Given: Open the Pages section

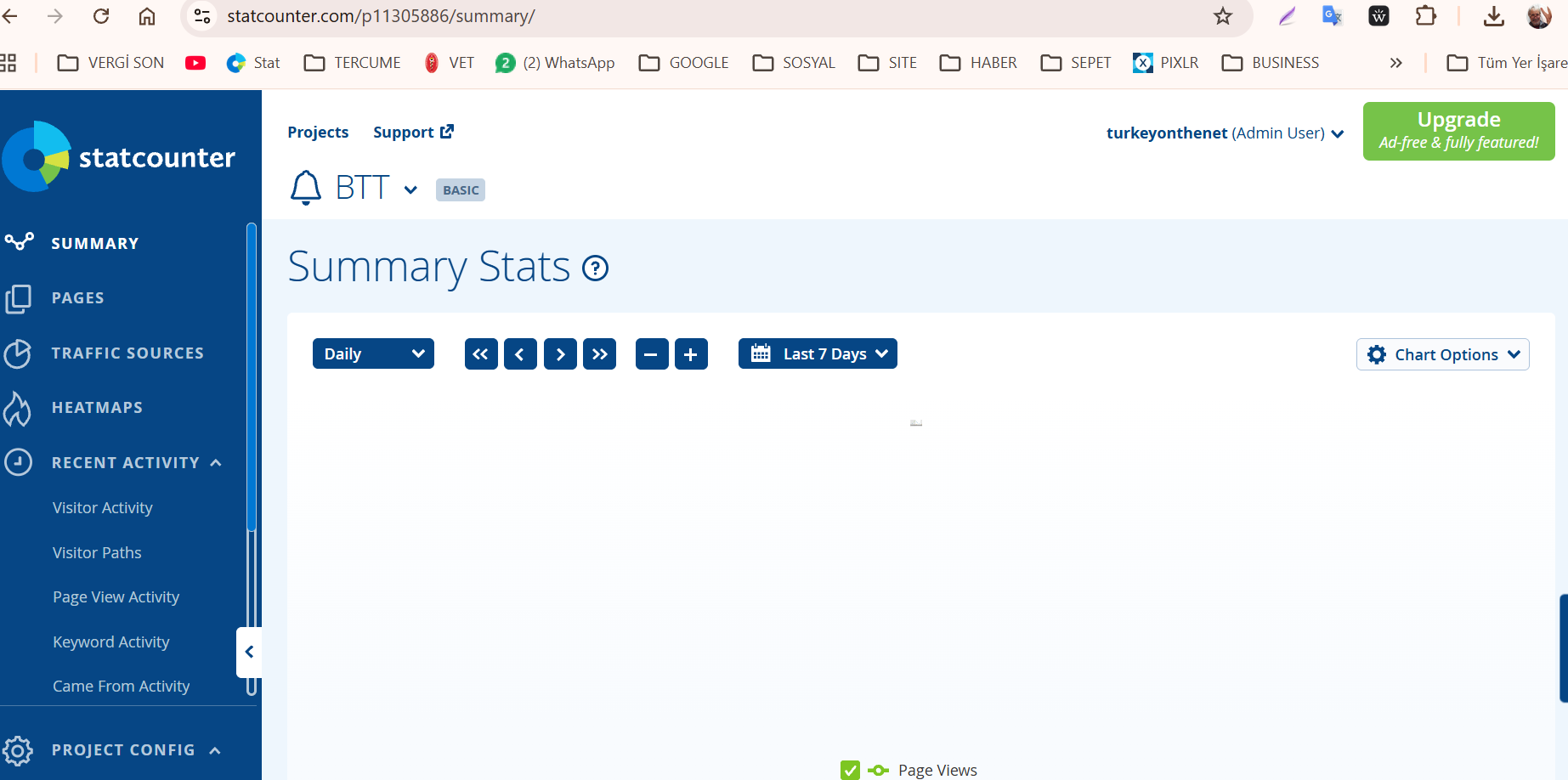Looking at the screenshot, I should pos(77,298).
